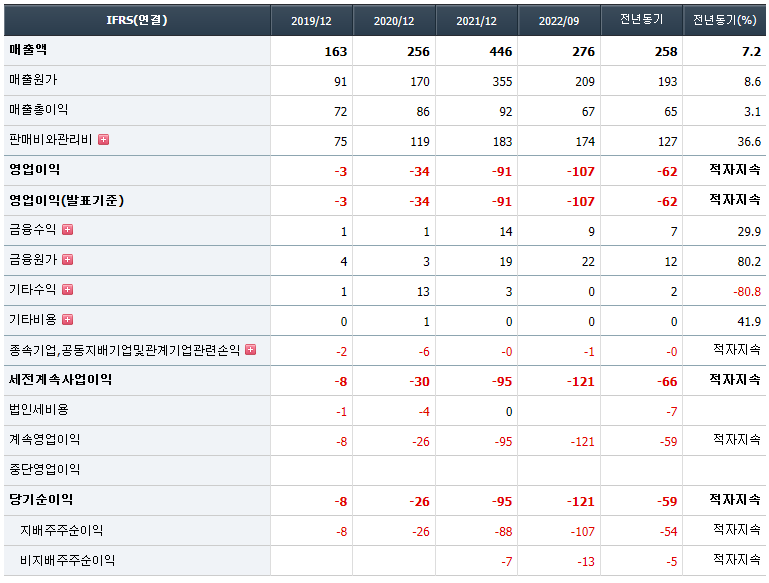Click 지배주주순이익 value -88
The height and width of the screenshot is (583, 769).
coord(503,532)
